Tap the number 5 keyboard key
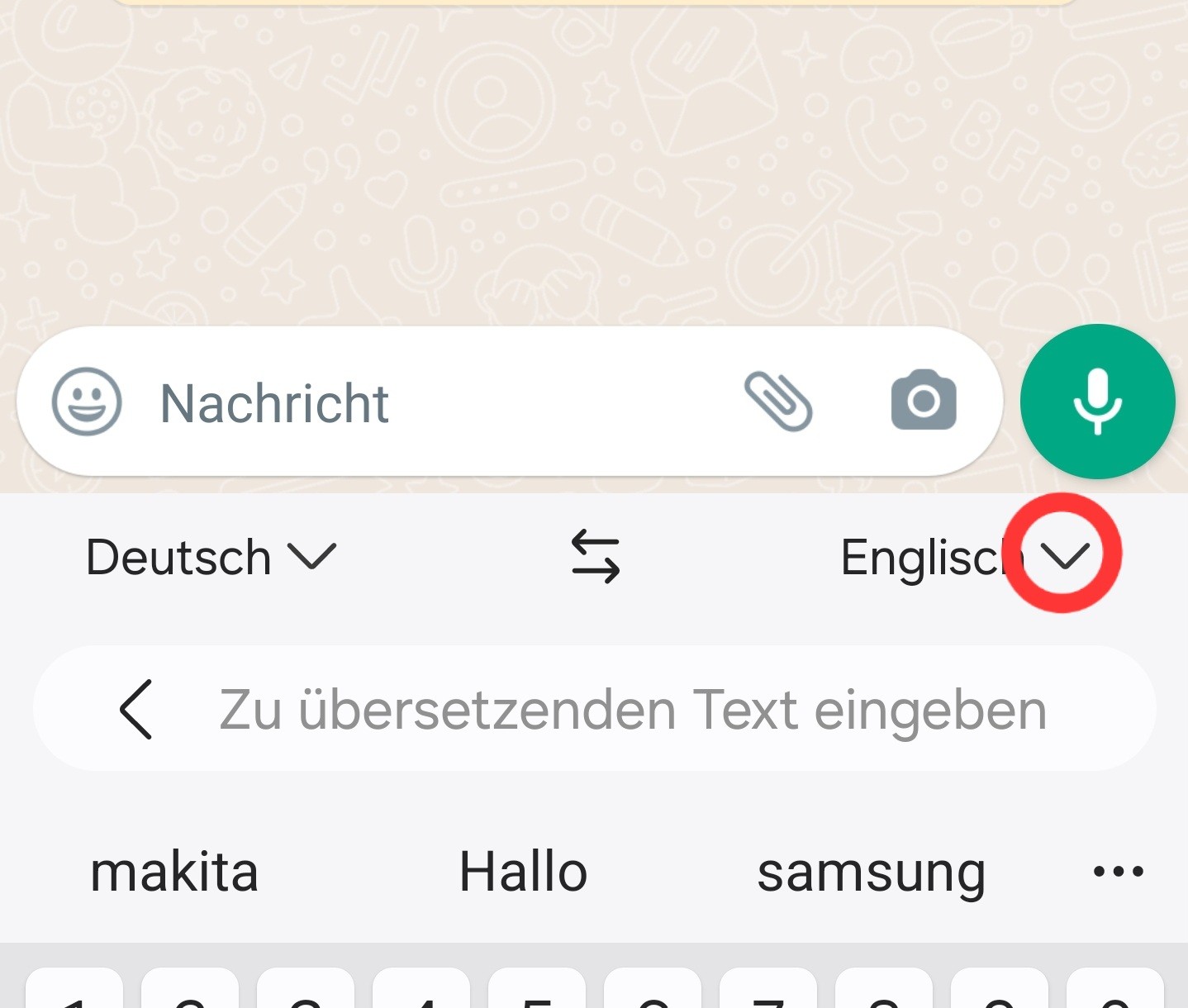Image resolution: width=1188 pixels, height=1008 pixels. coord(537,988)
